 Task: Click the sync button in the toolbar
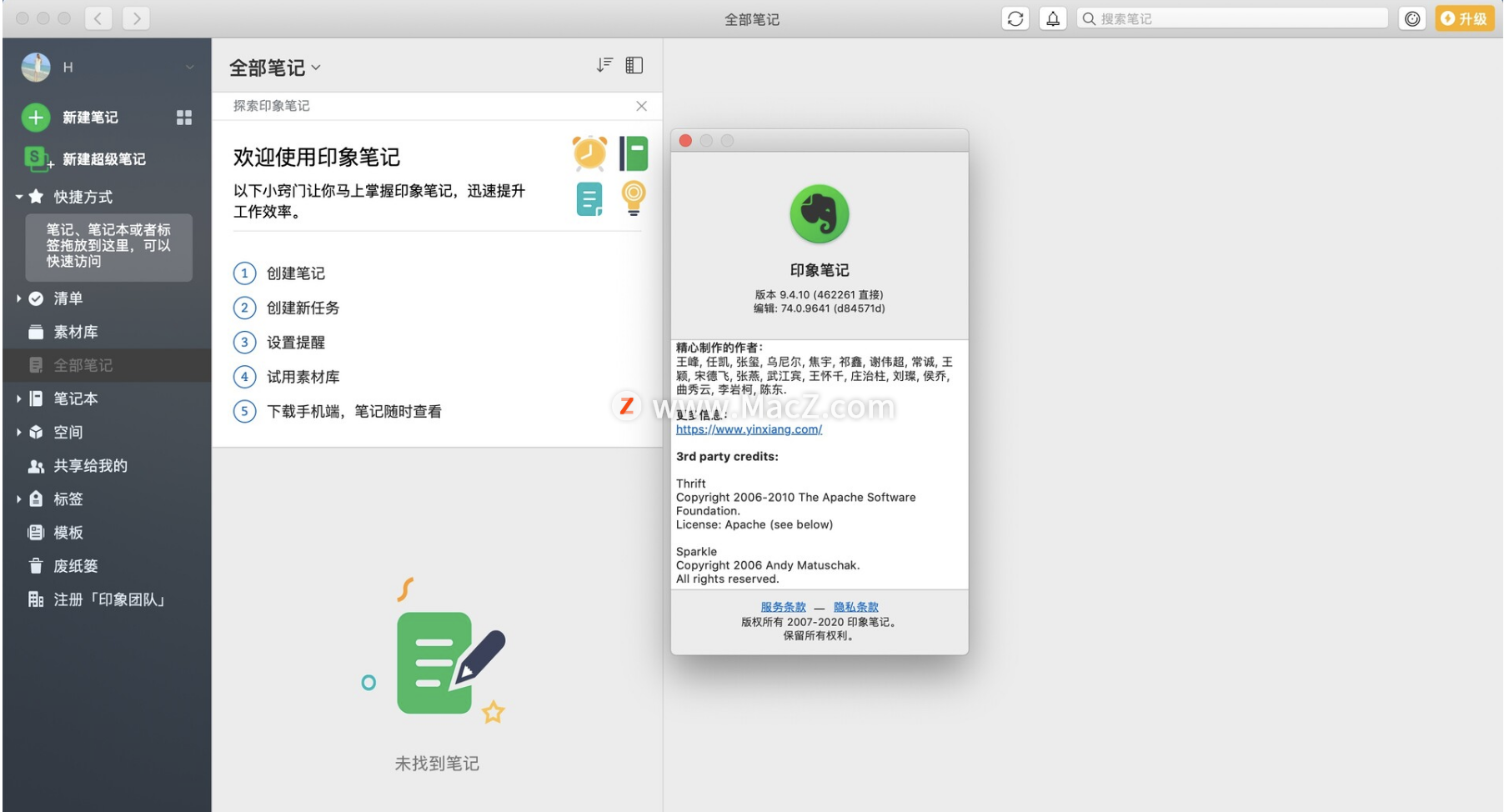click(x=1015, y=18)
